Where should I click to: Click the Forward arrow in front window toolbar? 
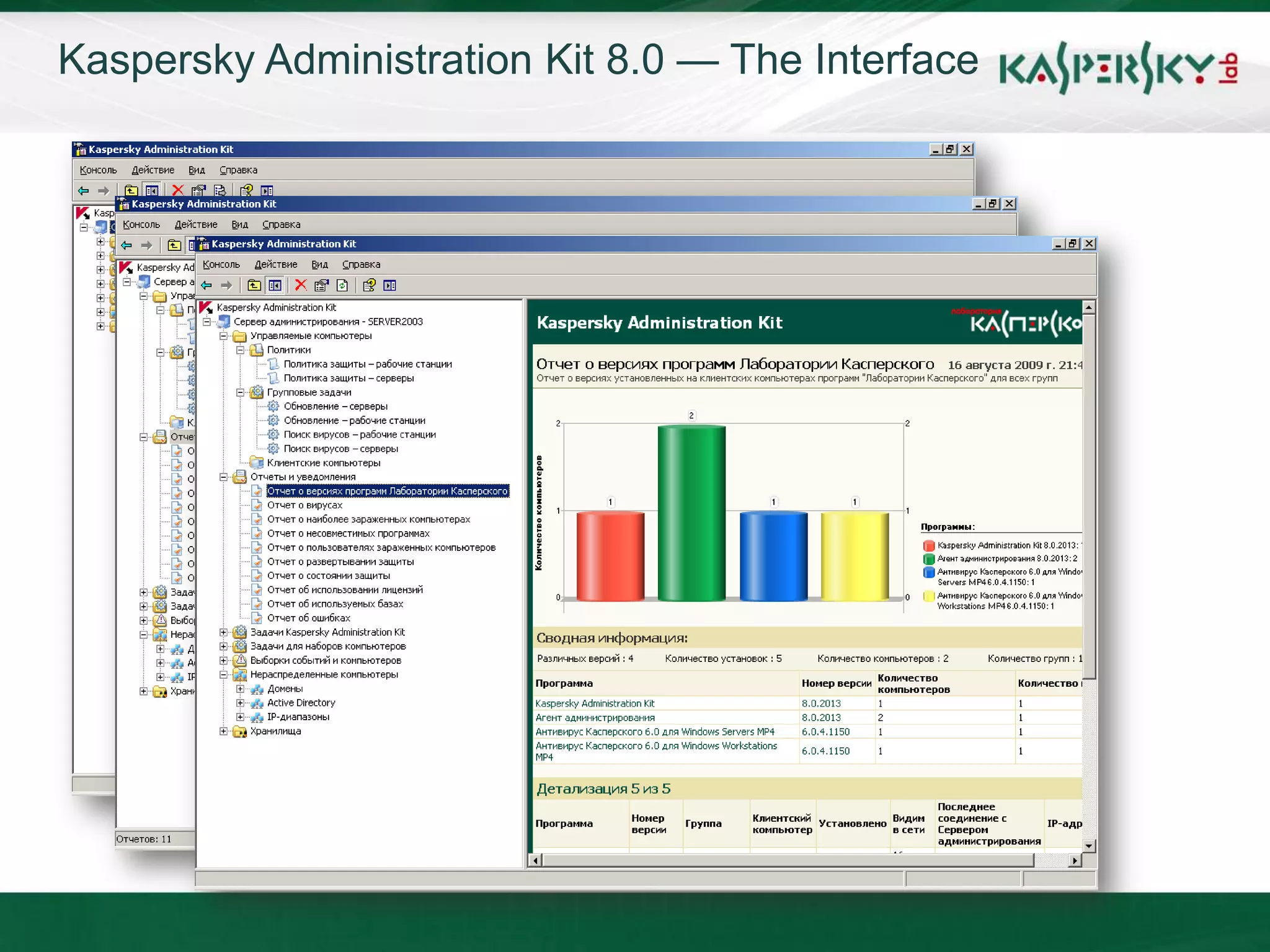pos(227,285)
